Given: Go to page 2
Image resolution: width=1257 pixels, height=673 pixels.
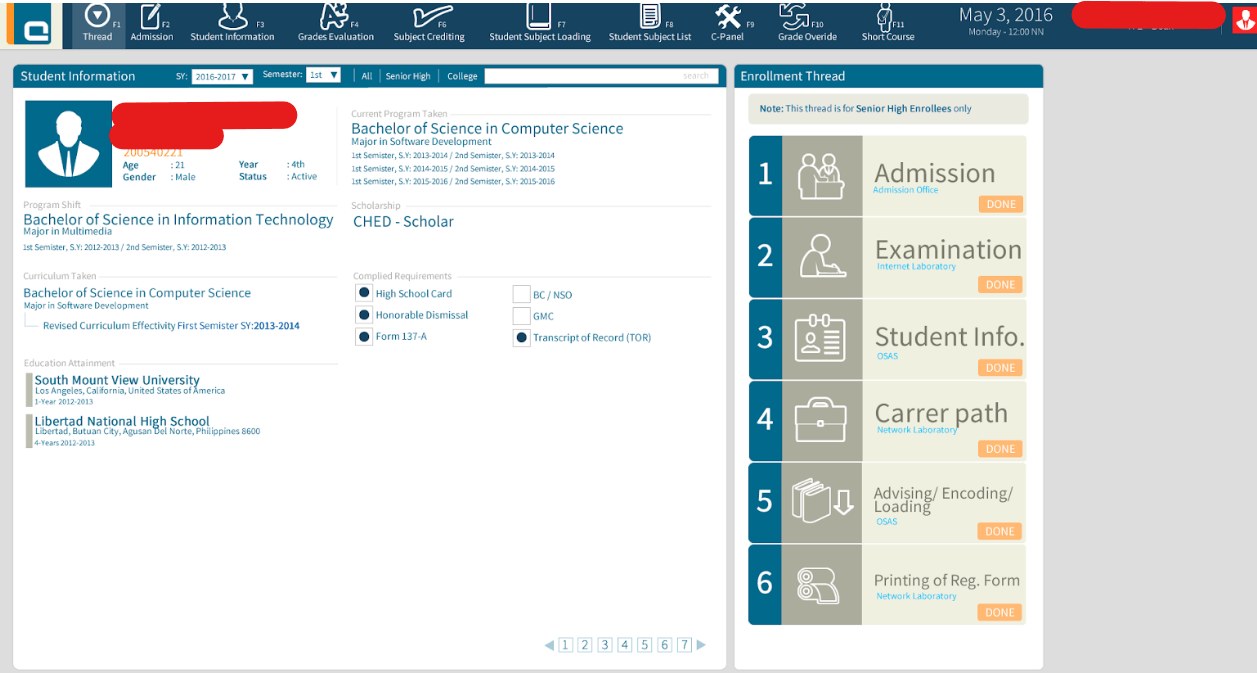Looking at the screenshot, I should (585, 645).
